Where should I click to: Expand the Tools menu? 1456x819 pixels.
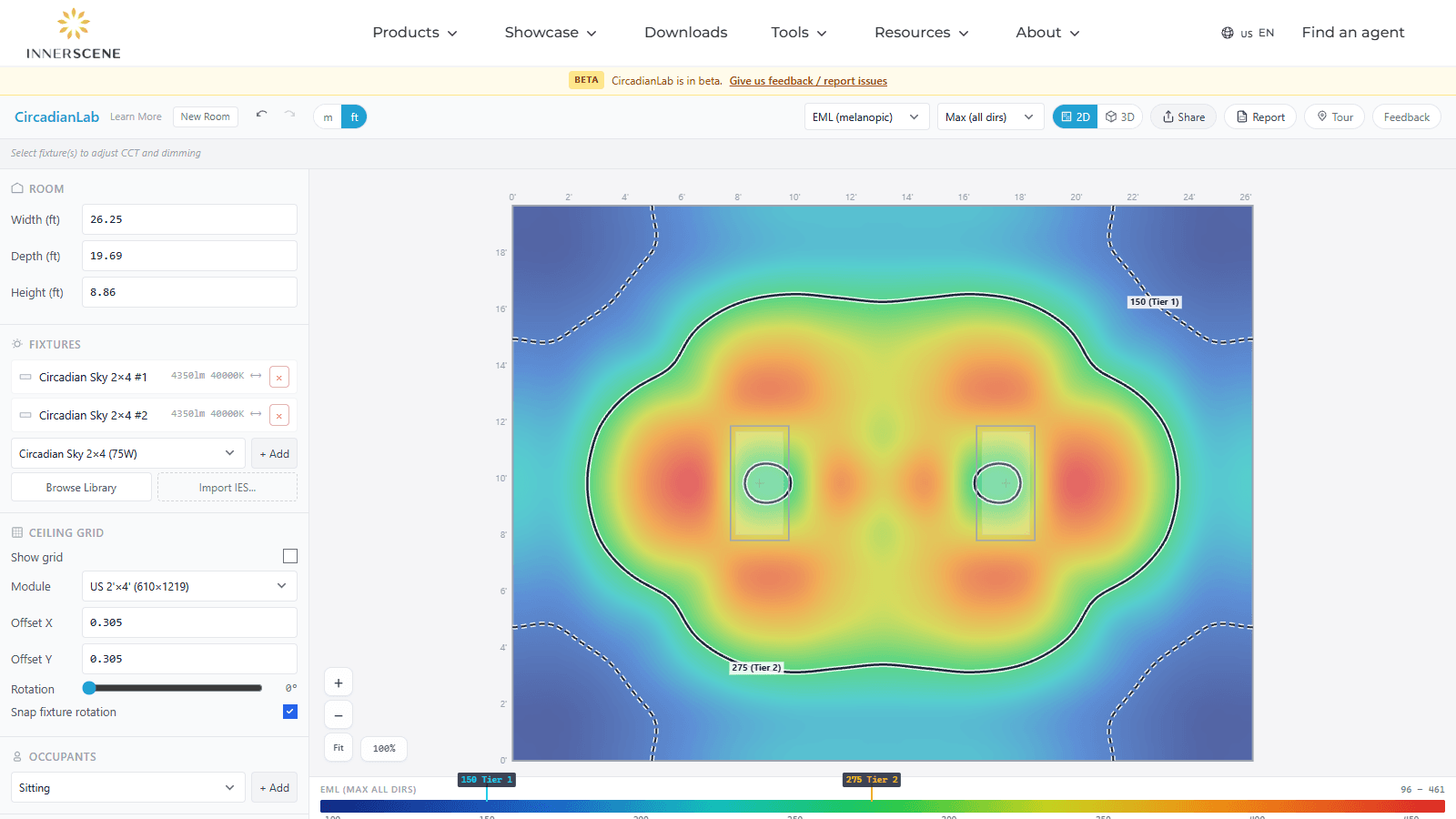pos(798,33)
